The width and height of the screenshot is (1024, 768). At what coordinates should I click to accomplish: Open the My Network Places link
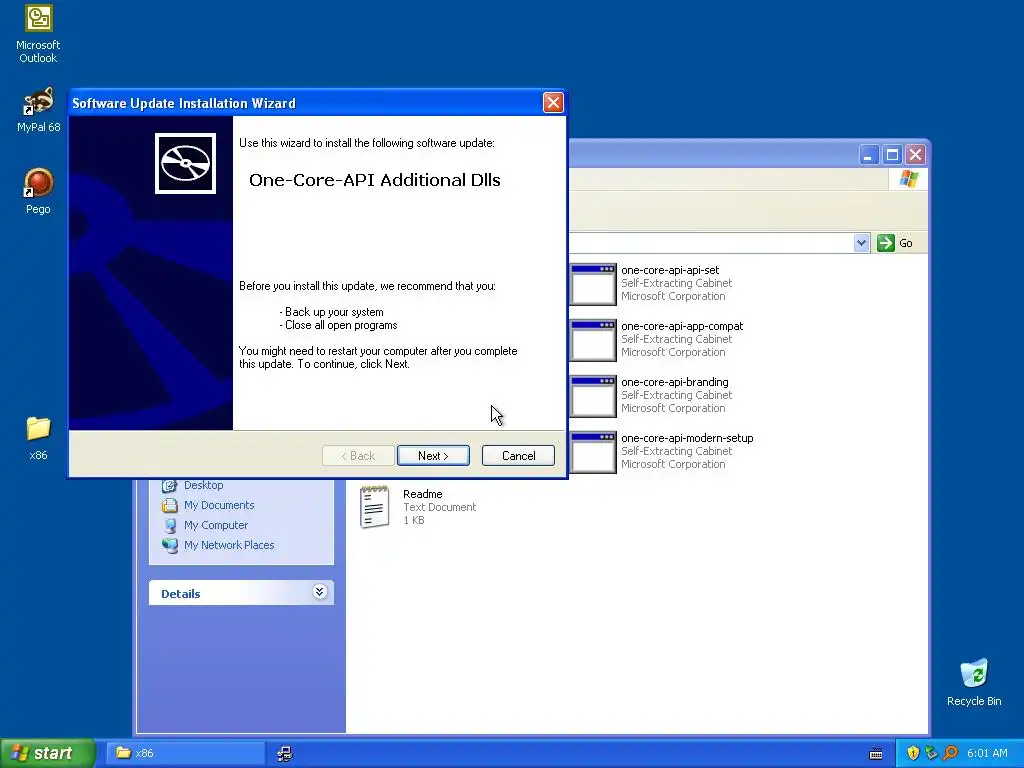pyautogui.click(x=229, y=545)
